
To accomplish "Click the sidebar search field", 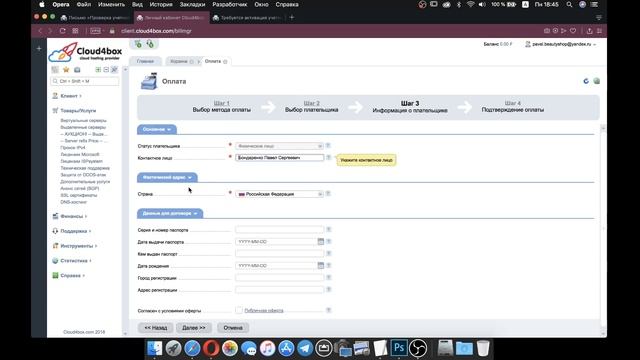I will pyautogui.click(x=85, y=81).
